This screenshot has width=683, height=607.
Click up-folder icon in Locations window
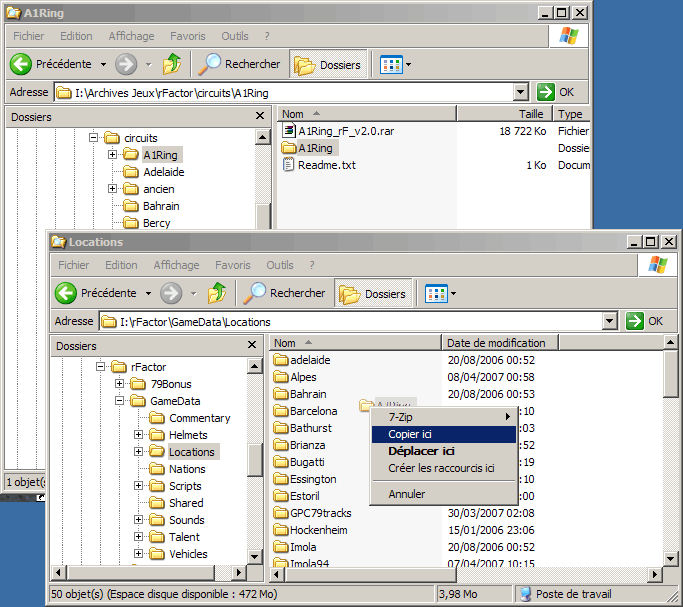(217, 293)
